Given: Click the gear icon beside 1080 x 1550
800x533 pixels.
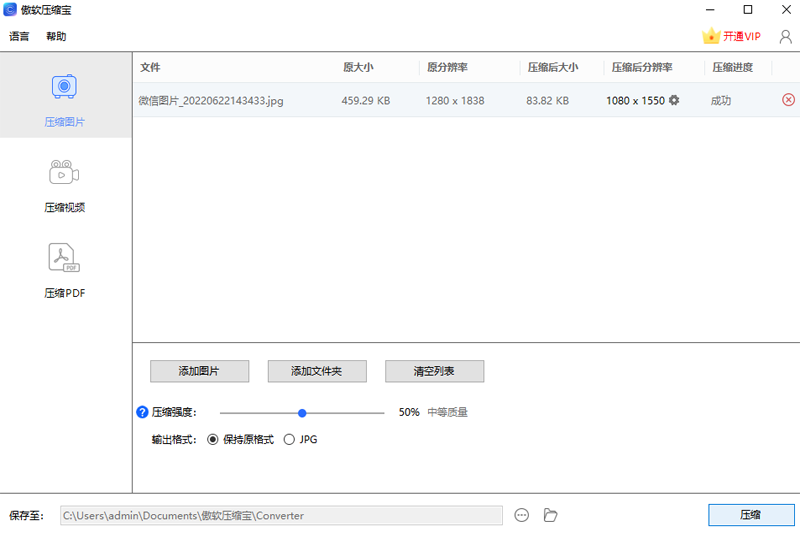Looking at the screenshot, I should pos(674,100).
